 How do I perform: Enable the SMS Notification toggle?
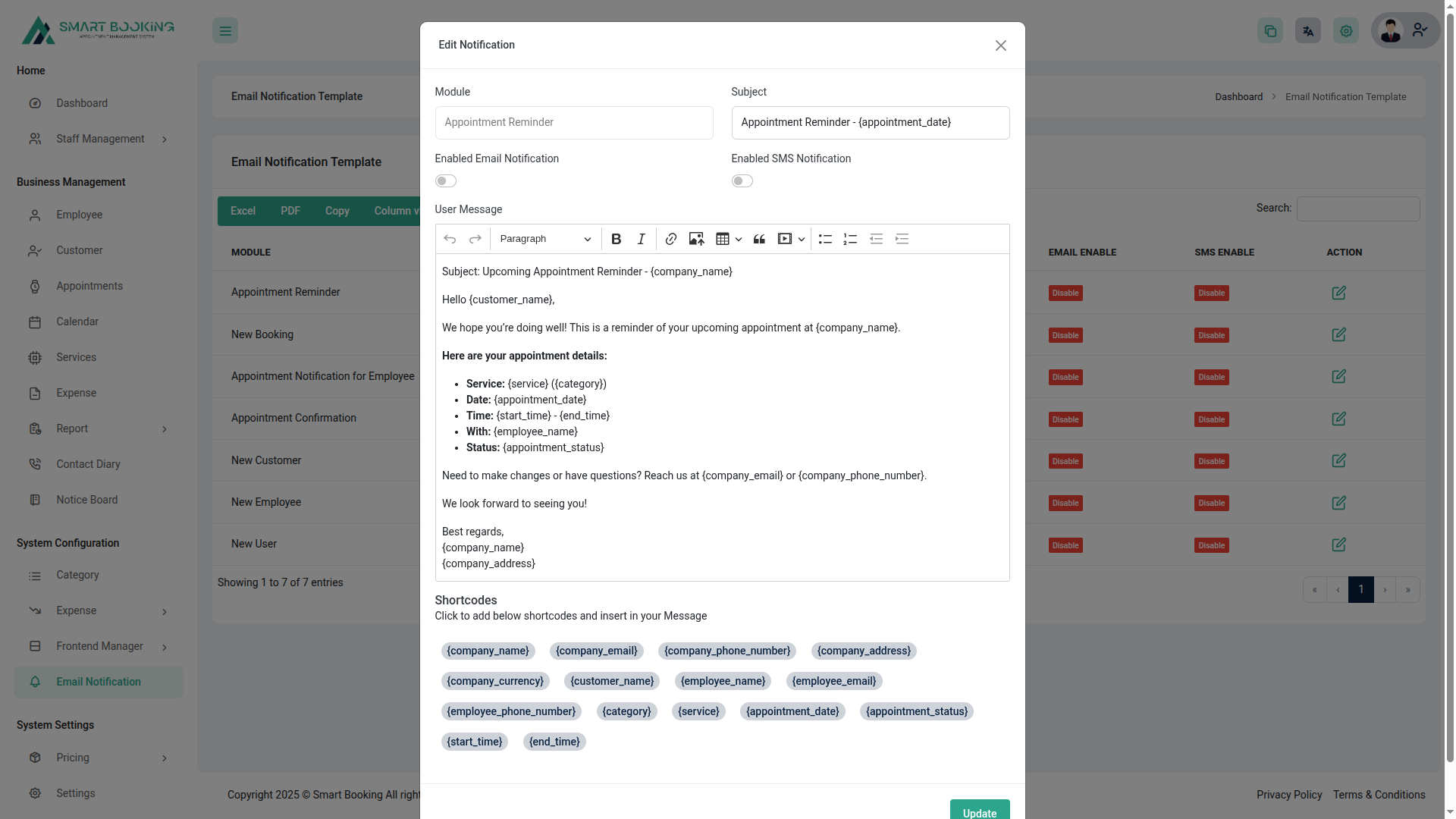tap(742, 180)
